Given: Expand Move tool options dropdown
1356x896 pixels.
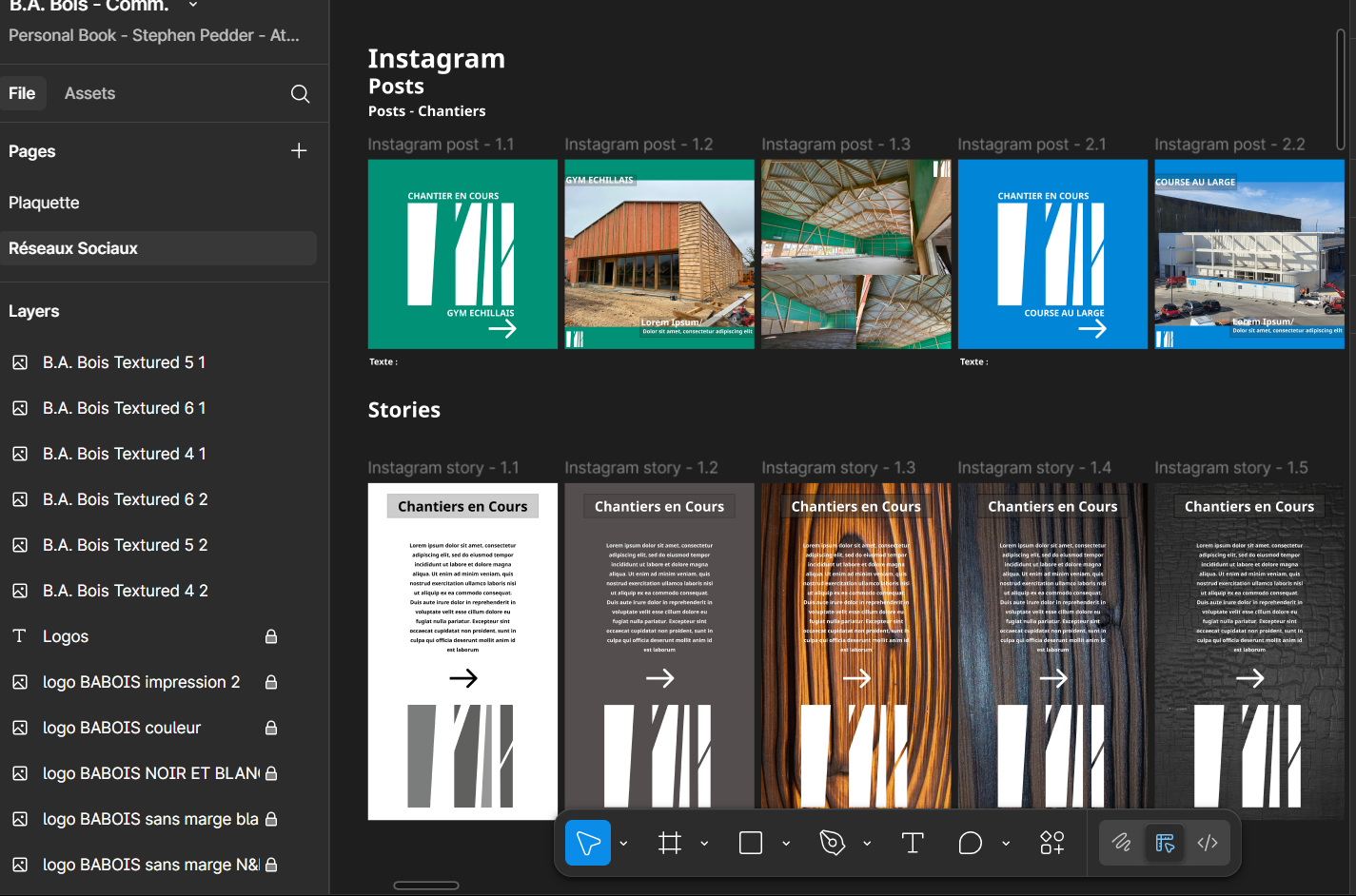Looking at the screenshot, I should click(623, 843).
